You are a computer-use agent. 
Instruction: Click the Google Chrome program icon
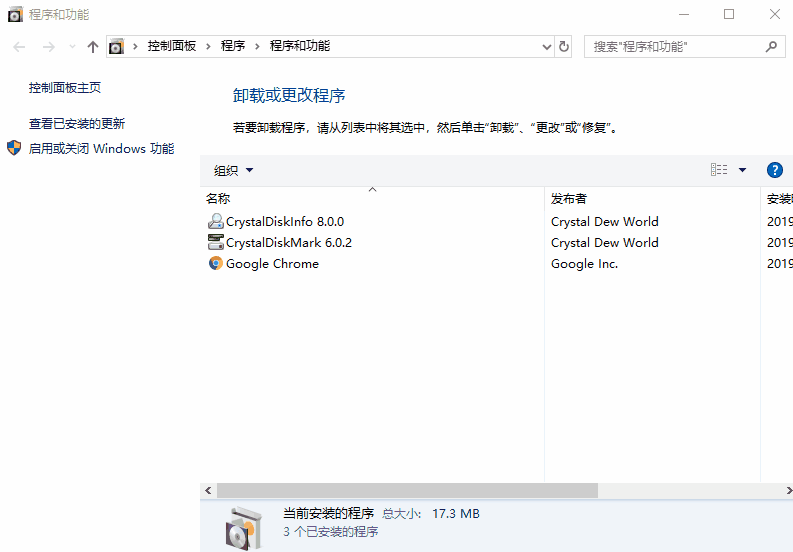(x=216, y=263)
